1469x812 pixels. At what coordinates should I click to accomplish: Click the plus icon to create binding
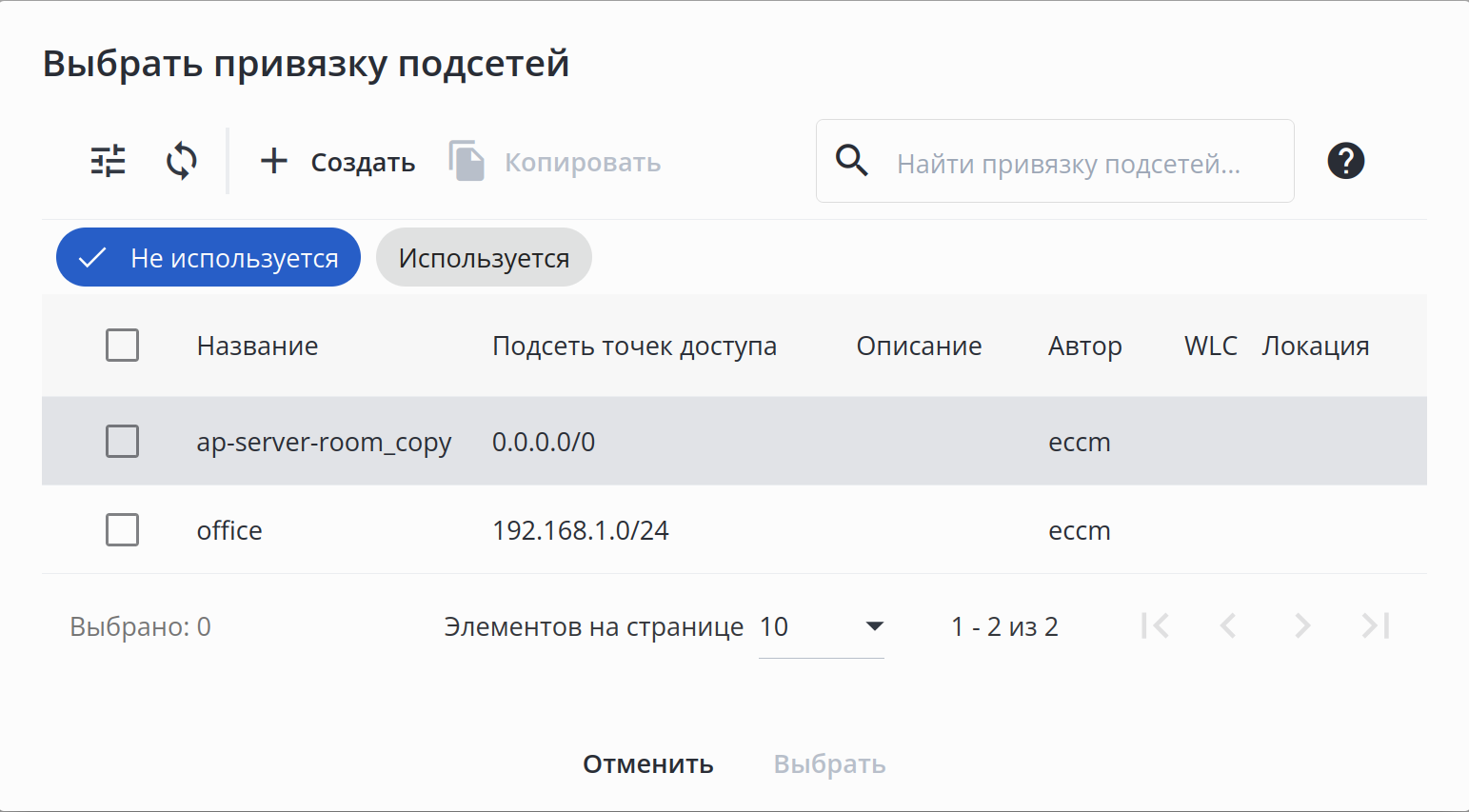(x=274, y=161)
